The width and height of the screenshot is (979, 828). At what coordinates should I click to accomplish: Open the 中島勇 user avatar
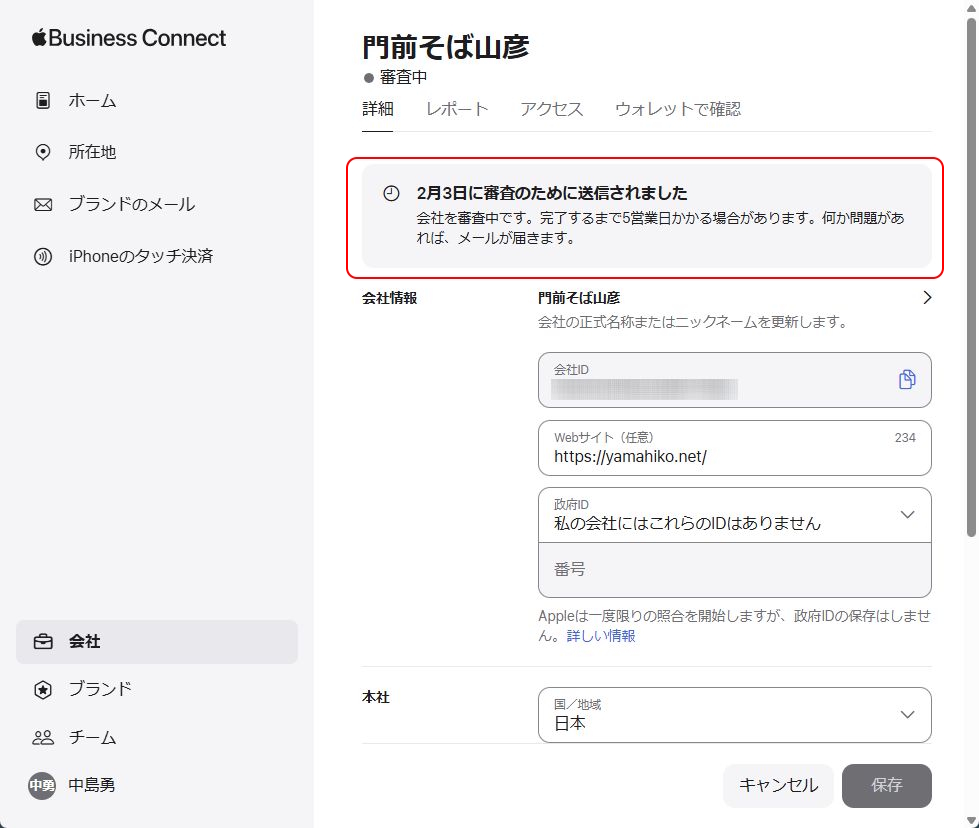tap(42, 785)
